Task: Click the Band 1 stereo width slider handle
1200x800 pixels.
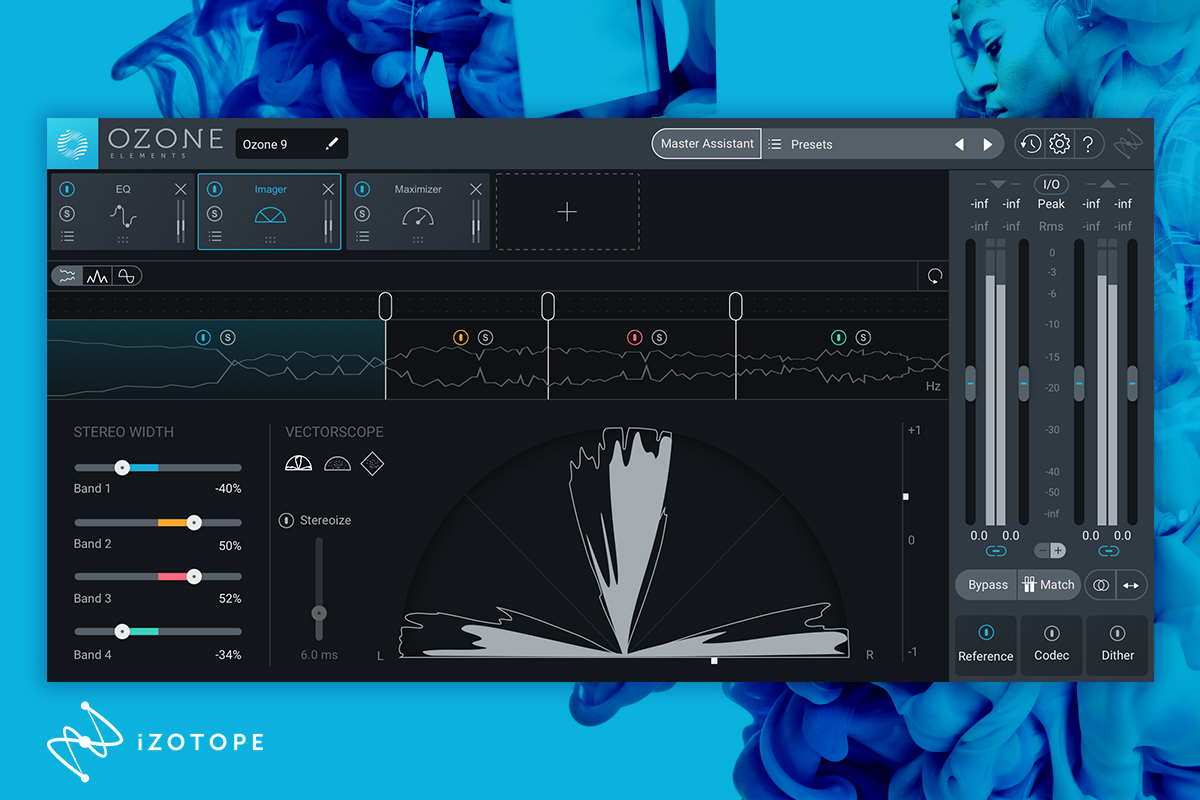Action: [122, 467]
